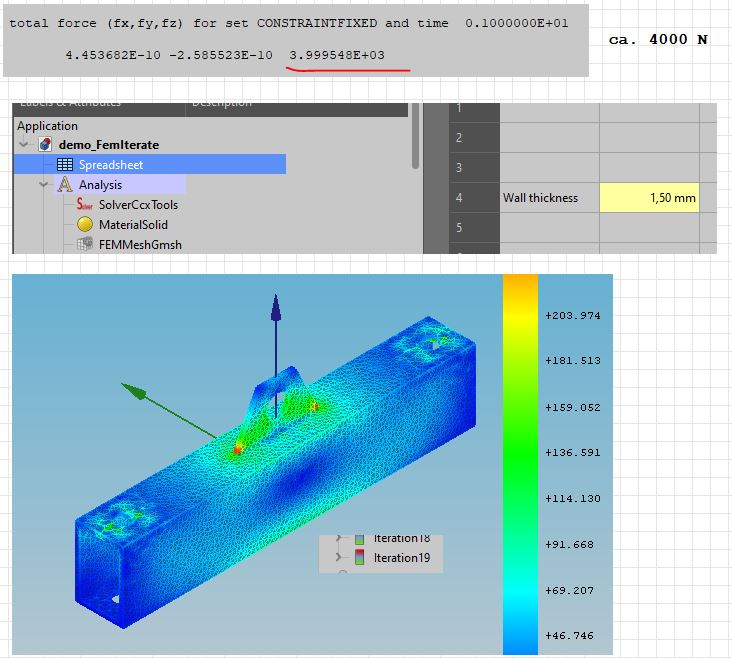Click the yellow 1,50 mm value cell
Image resolution: width=732 pixels, height=658 pixels.
click(648, 198)
